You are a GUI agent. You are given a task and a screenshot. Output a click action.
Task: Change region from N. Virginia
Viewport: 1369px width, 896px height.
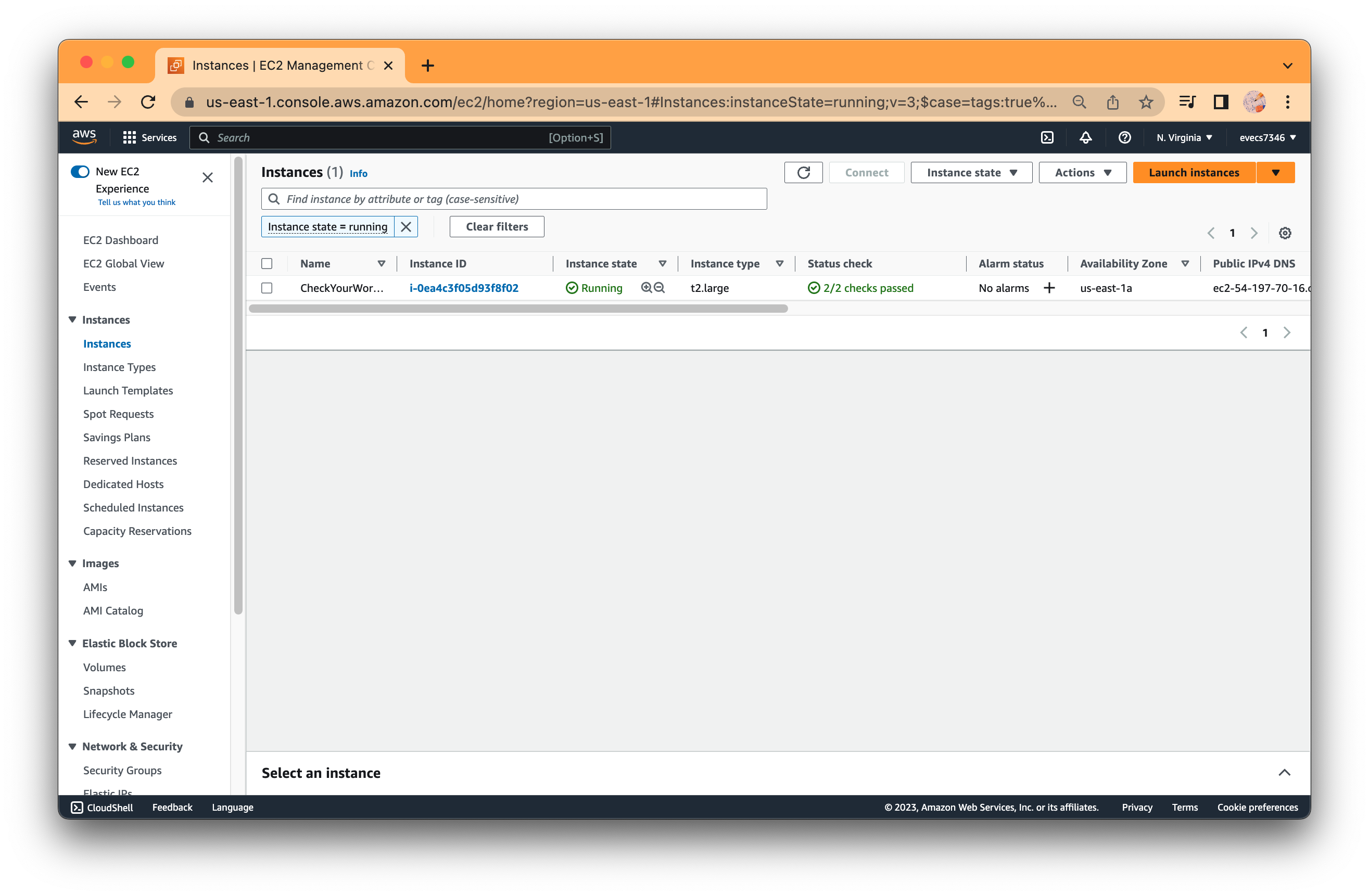click(x=1184, y=137)
